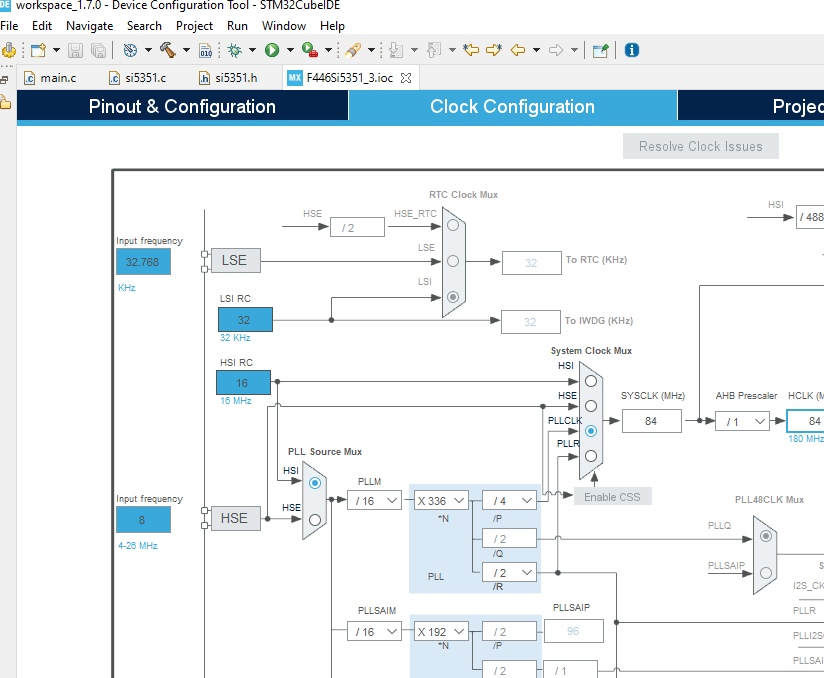
Task: Click the Previous Annotation icon
Action: (x=434, y=50)
